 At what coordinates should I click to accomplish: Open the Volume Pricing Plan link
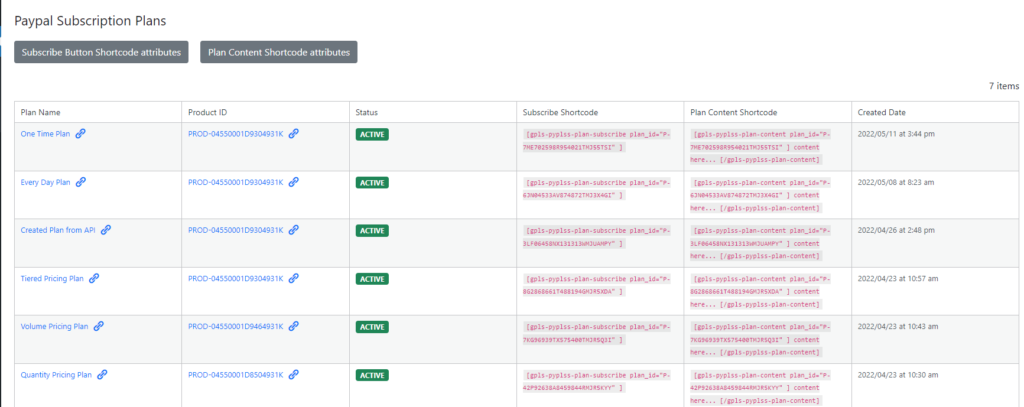tap(54, 327)
